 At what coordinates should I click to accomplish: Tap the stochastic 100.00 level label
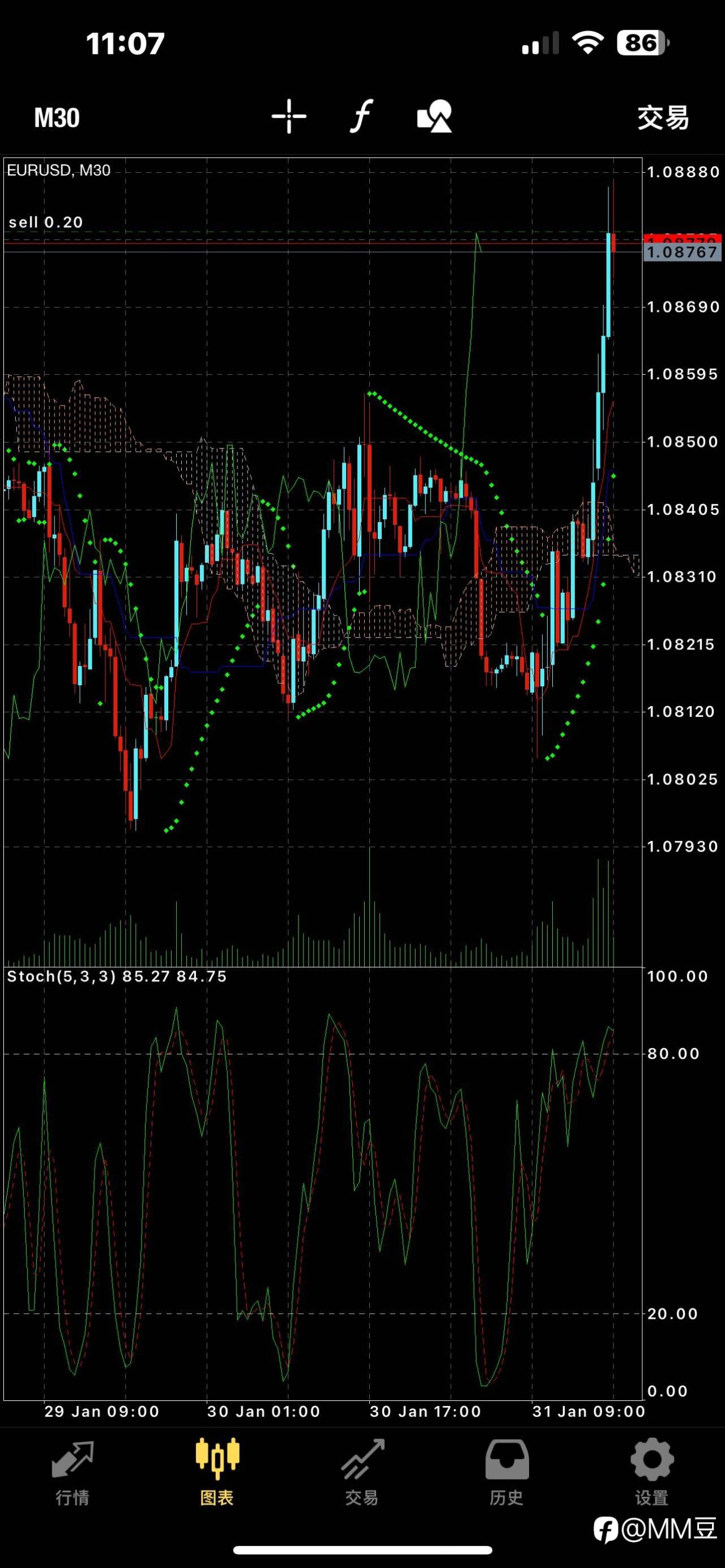(677, 976)
